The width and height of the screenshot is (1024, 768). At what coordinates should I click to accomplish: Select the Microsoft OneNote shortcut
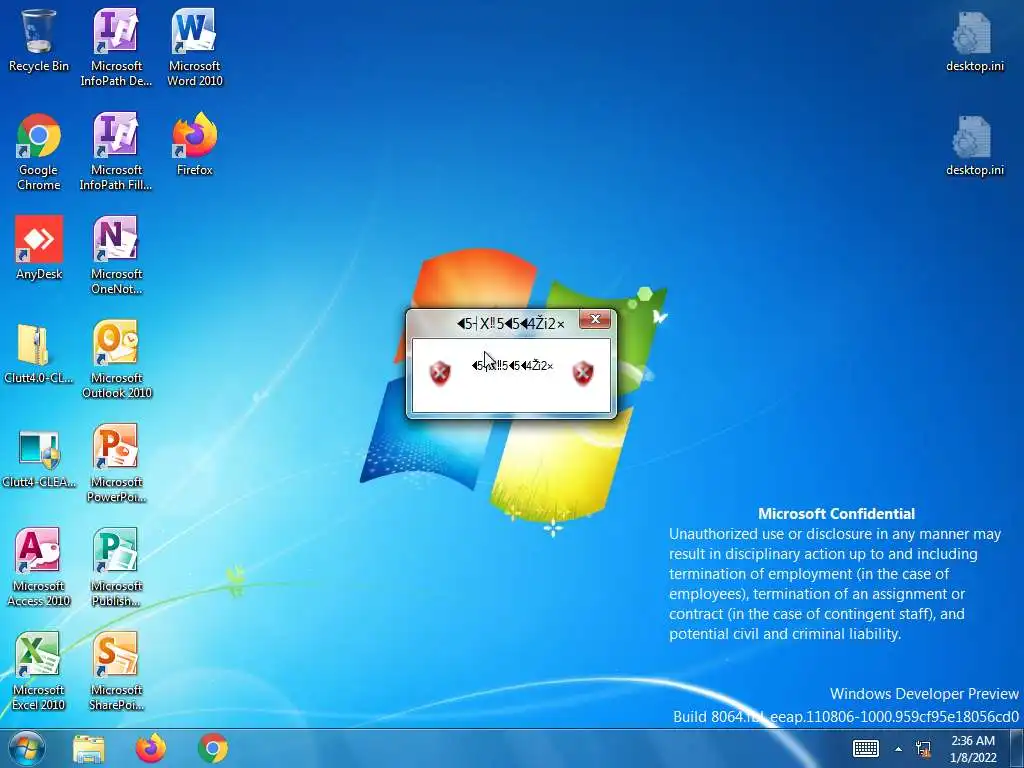(116, 255)
